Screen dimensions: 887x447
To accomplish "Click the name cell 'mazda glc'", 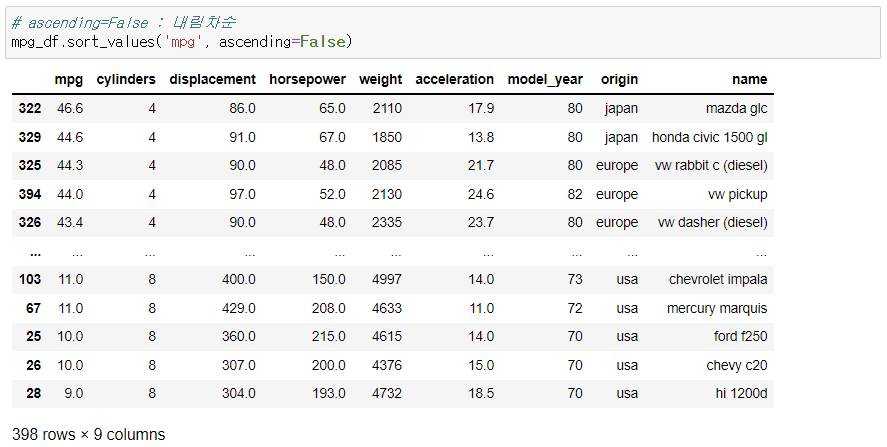I will pyautogui.click(x=737, y=109).
